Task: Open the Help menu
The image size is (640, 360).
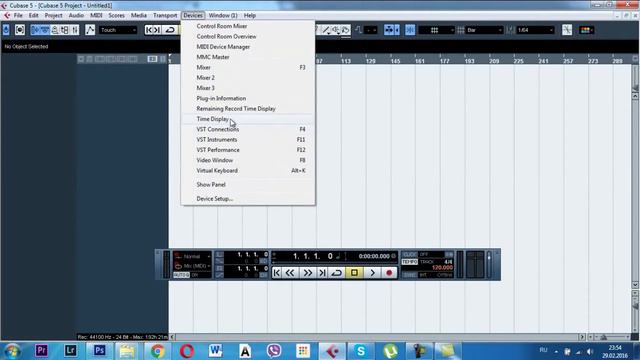Action: click(250, 16)
